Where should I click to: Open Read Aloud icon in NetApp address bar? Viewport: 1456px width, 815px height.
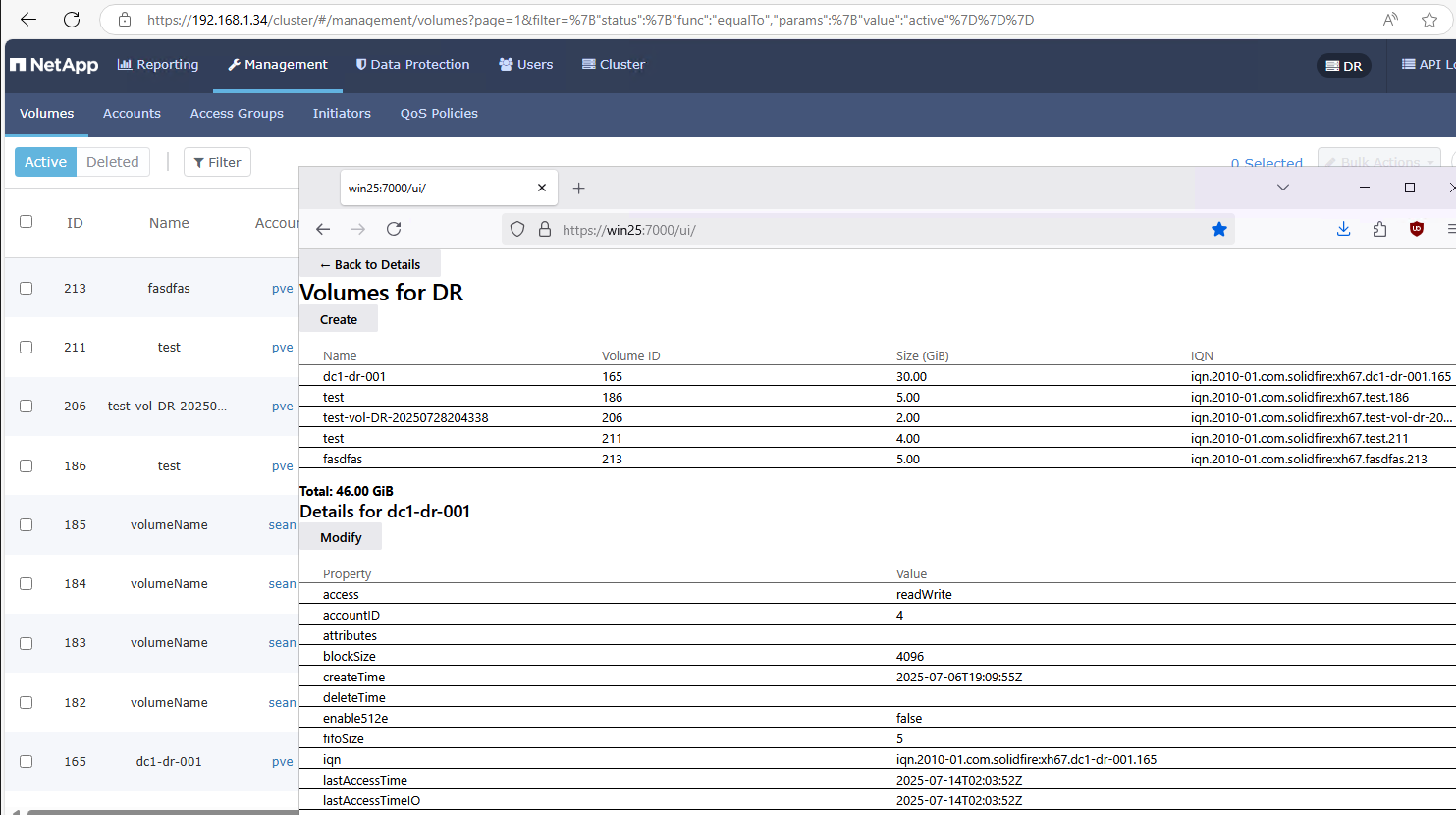pyautogui.click(x=1390, y=20)
